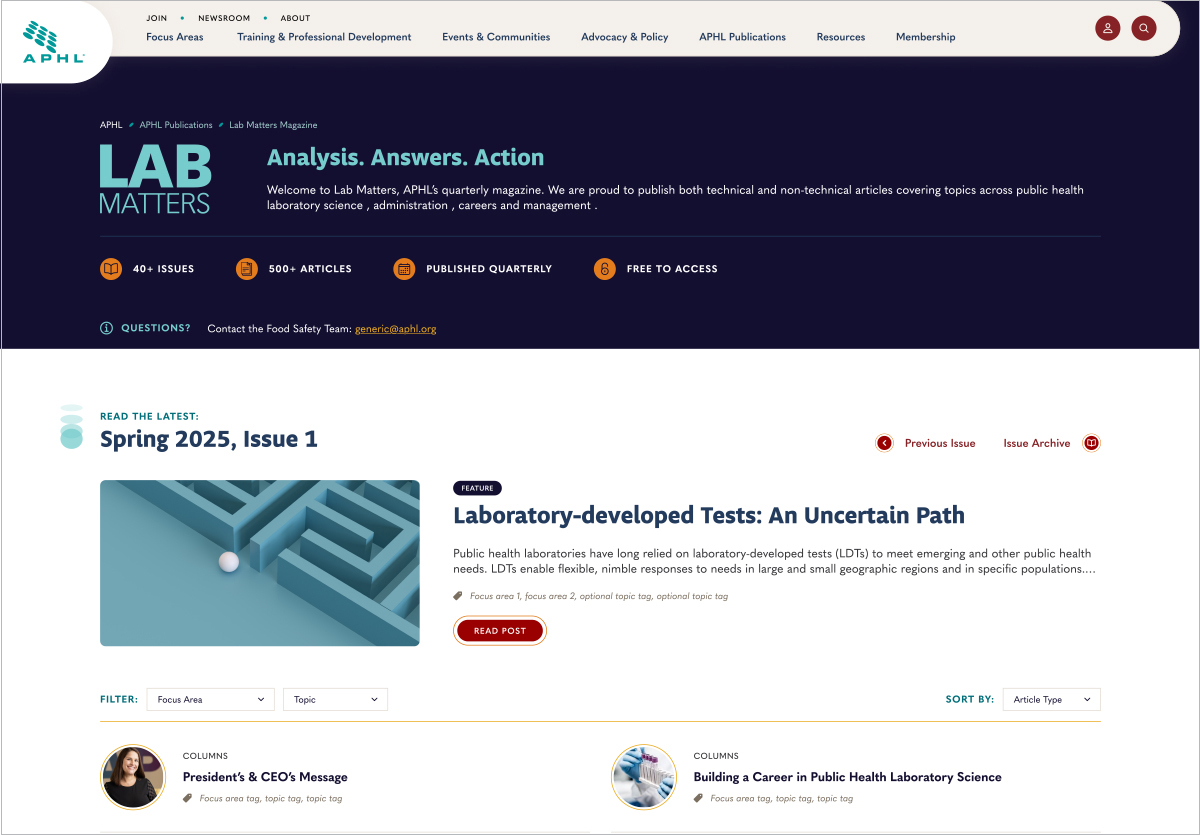Click the generic@aphl.org email link
Viewport: 1200px width, 835px height.
tap(396, 329)
